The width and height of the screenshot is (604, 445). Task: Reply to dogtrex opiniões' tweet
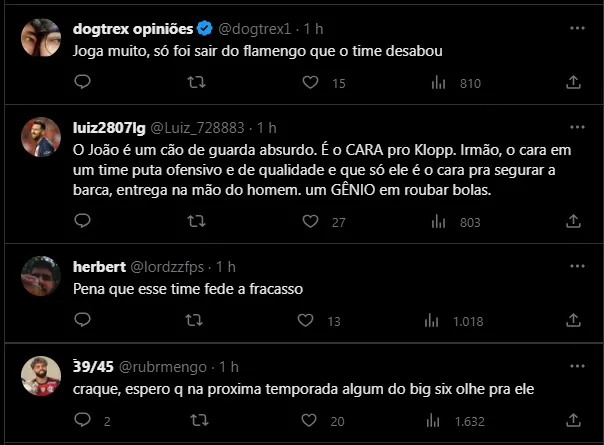tap(83, 84)
